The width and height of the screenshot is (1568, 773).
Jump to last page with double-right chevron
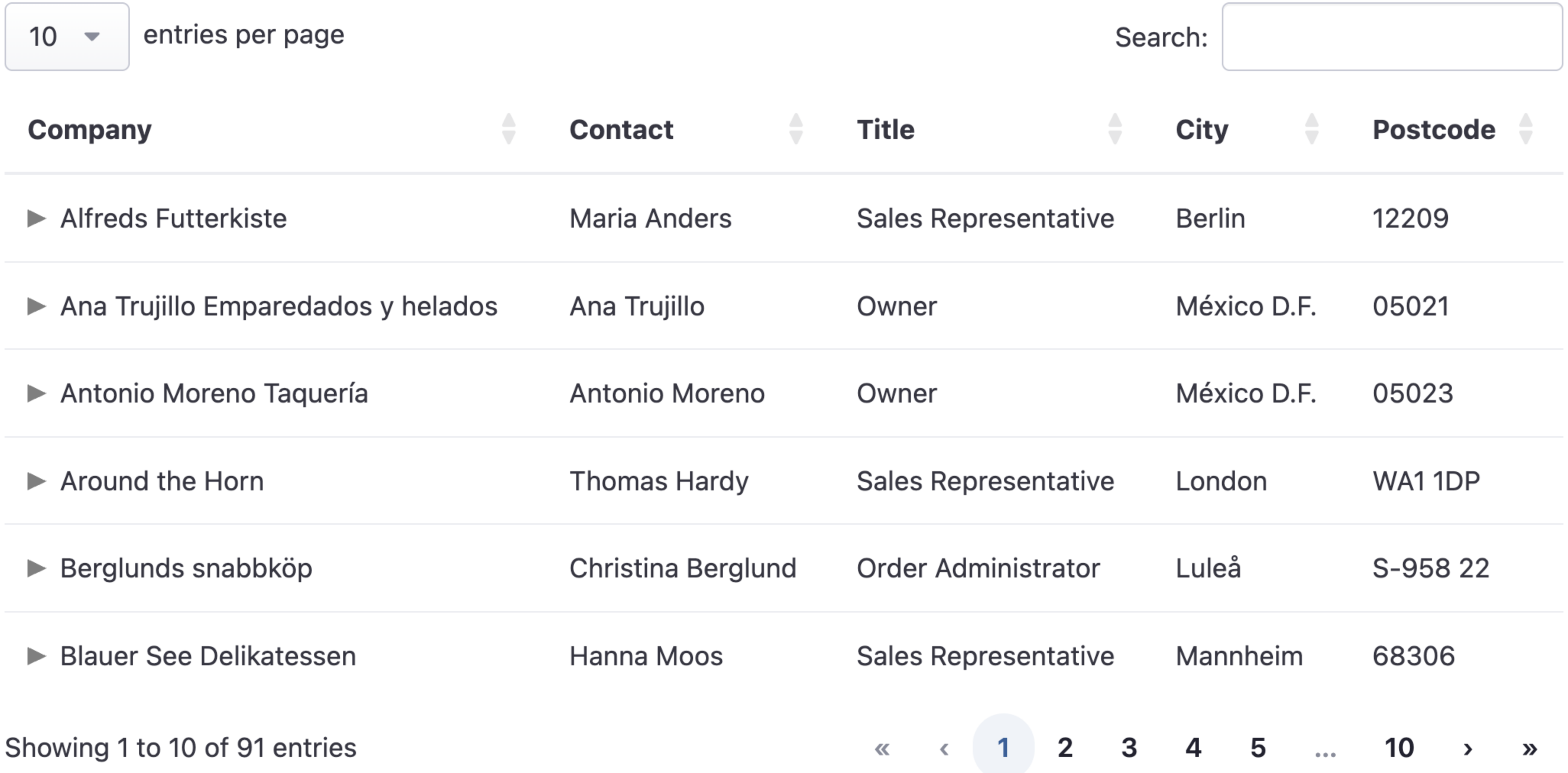[1530, 747]
